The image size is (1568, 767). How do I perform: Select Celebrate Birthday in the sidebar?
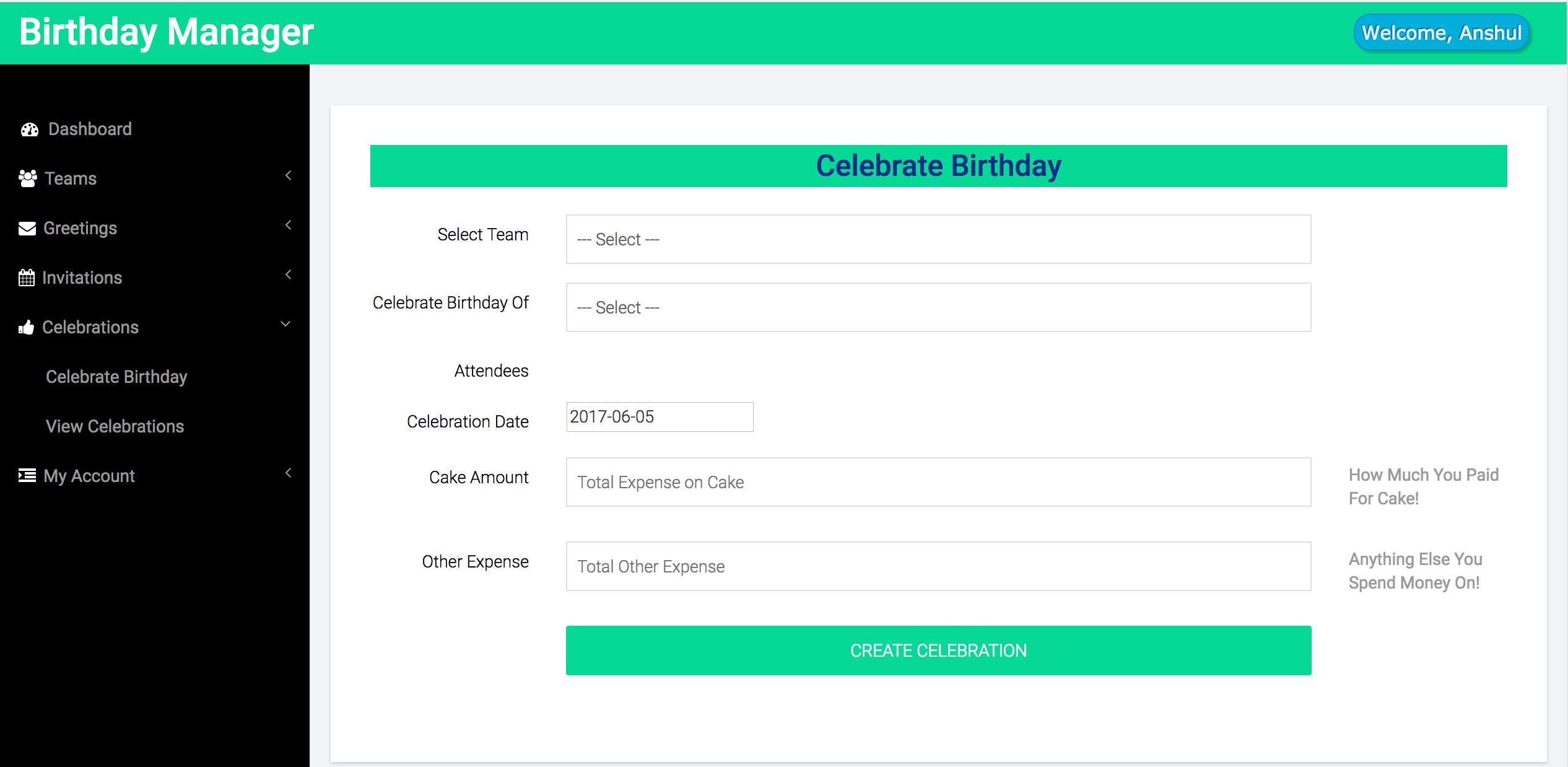click(116, 376)
